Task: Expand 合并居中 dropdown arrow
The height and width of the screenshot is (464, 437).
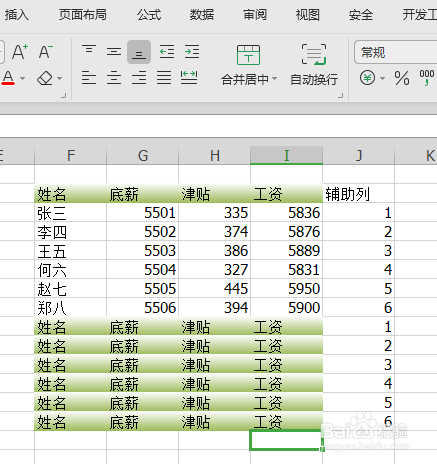Action: (x=275, y=79)
